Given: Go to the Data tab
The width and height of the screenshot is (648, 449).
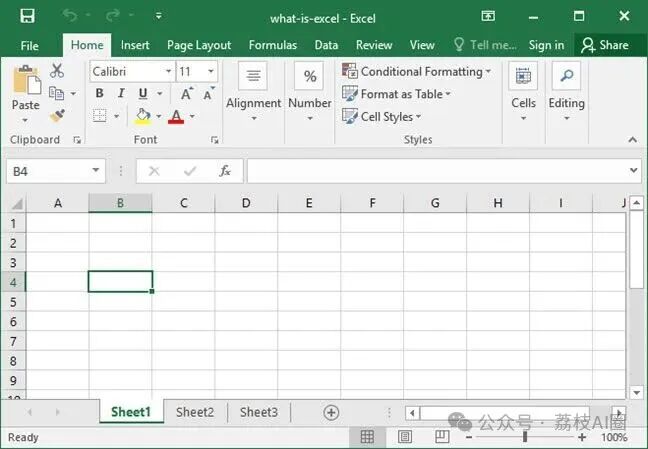Looking at the screenshot, I should (326, 45).
